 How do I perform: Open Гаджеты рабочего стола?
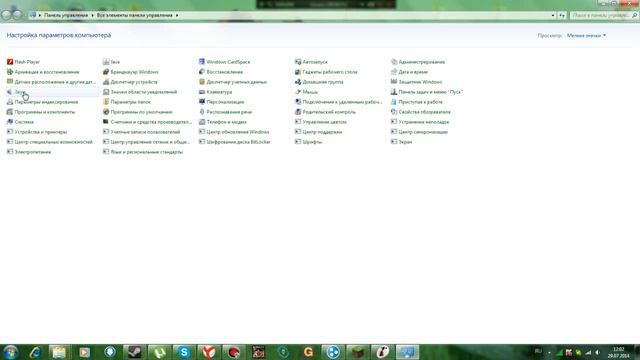(326, 72)
